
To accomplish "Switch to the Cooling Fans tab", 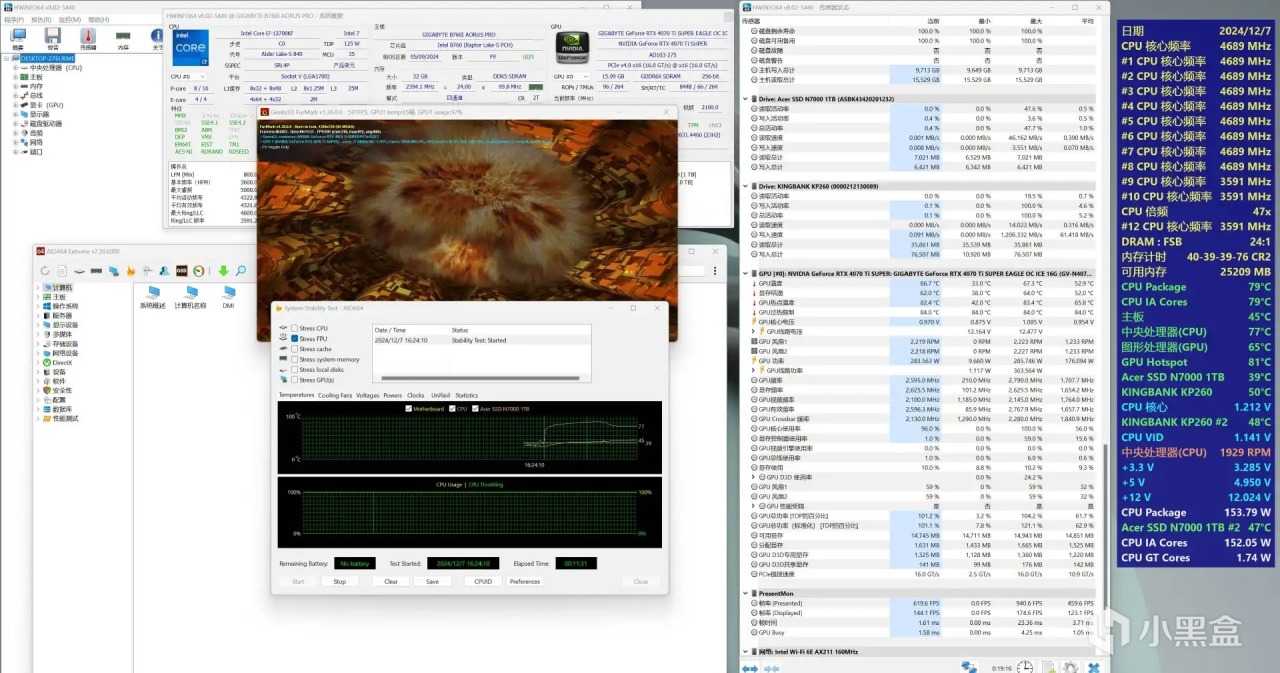I will 335,395.
